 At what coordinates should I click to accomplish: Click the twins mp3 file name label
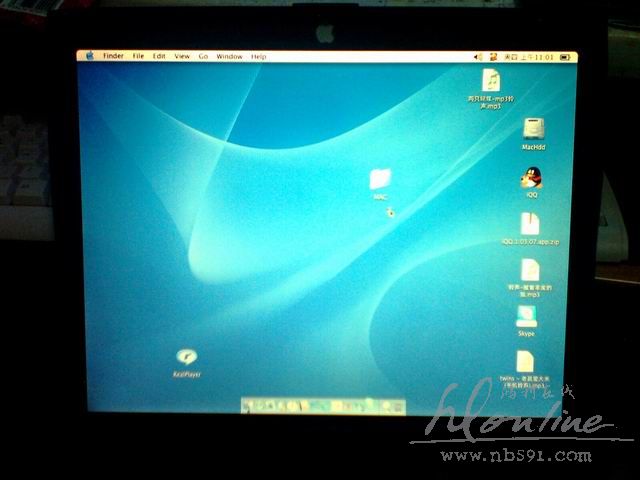click(525, 382)
